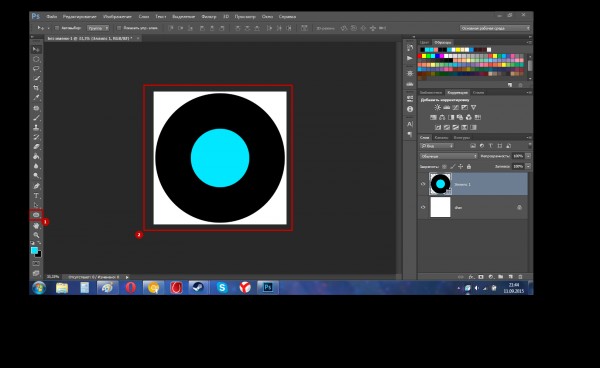Activate the Zoom magnifier tool
This screenshot has height=368, width=600.
click(x=36, y=235)
